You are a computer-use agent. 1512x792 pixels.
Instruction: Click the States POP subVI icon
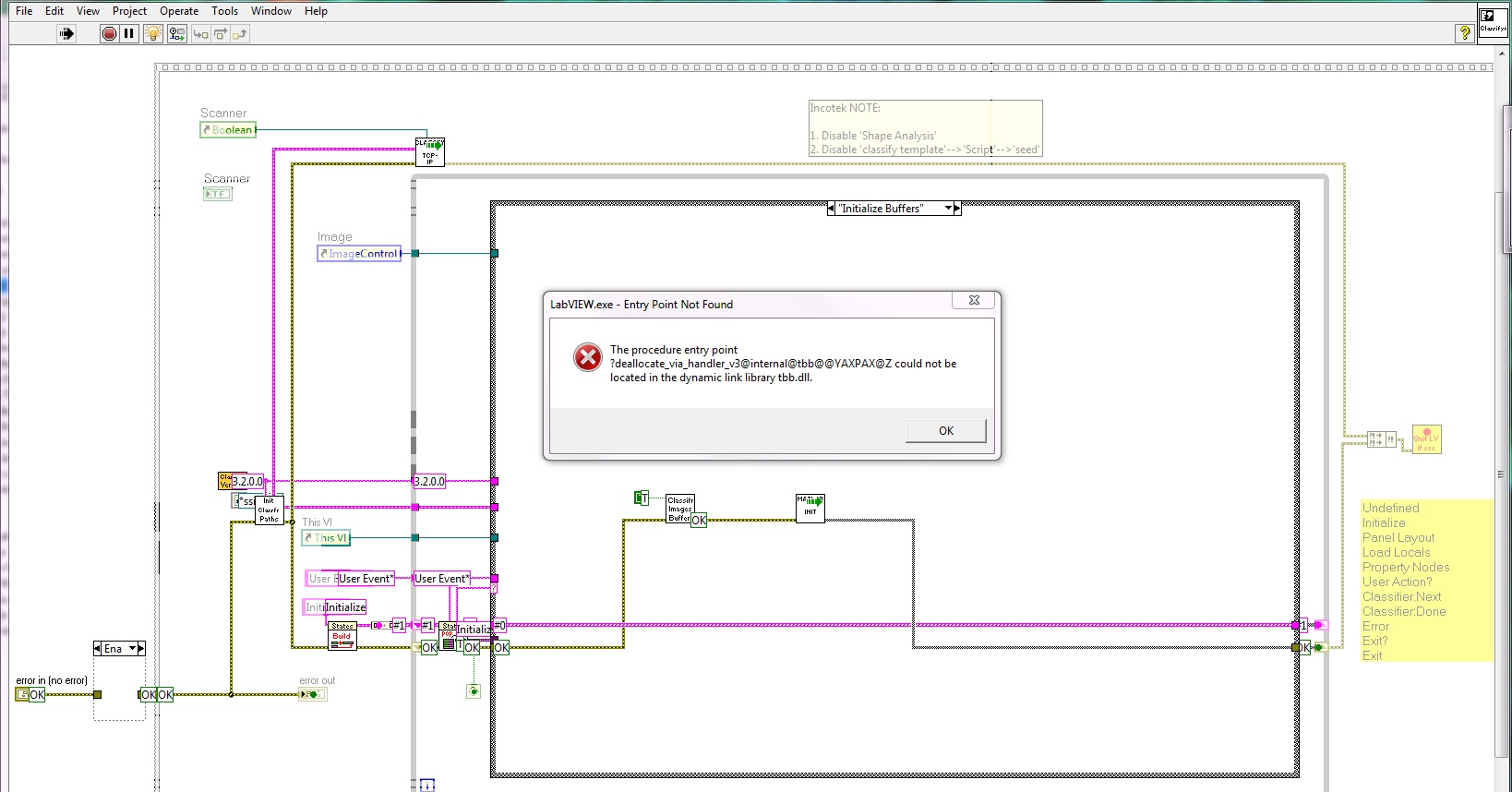pyautogui.click(x=449, y=637)
